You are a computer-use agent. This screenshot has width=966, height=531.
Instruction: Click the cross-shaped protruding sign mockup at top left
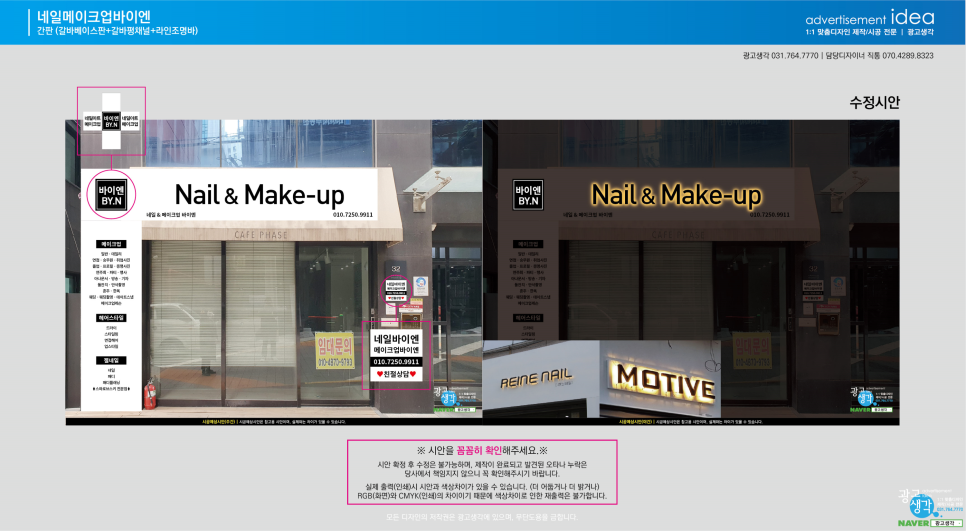(111, 121)
